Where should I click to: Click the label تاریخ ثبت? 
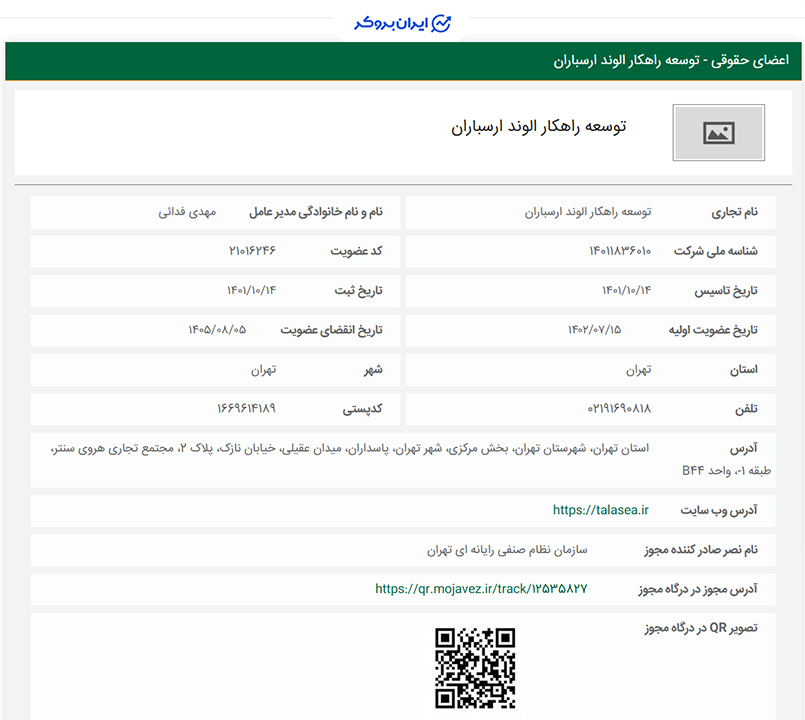pos(358,291)
